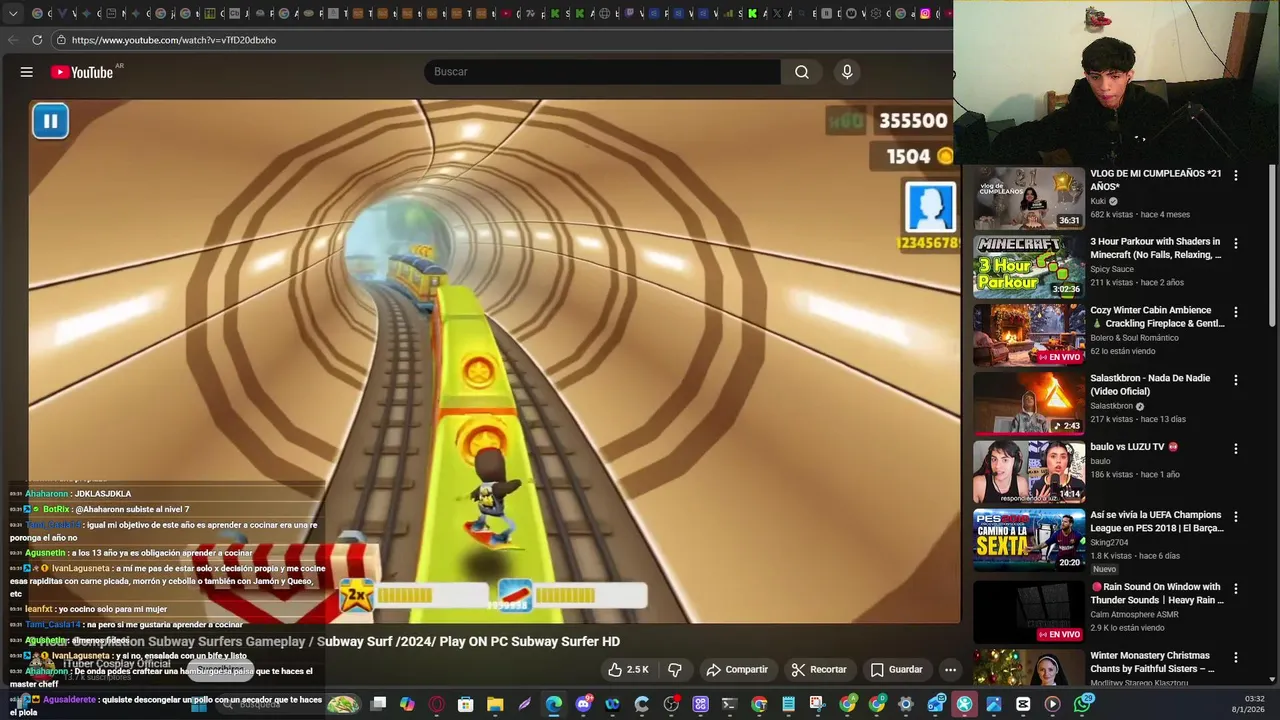
Task: Open title 'Salastkbron - Nada De Nadie'
Action: point(1150,385)
